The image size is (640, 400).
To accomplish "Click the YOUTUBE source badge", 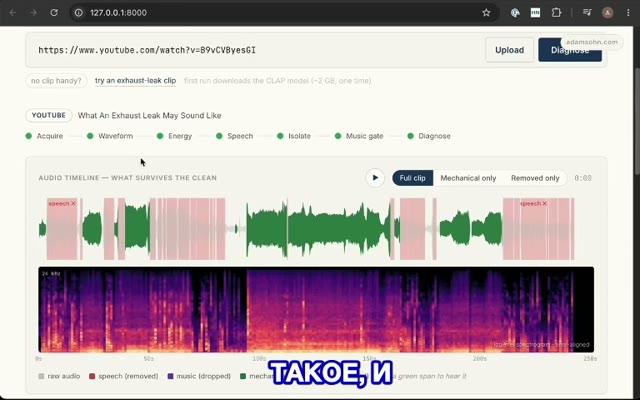I will (x=49, y=116).
